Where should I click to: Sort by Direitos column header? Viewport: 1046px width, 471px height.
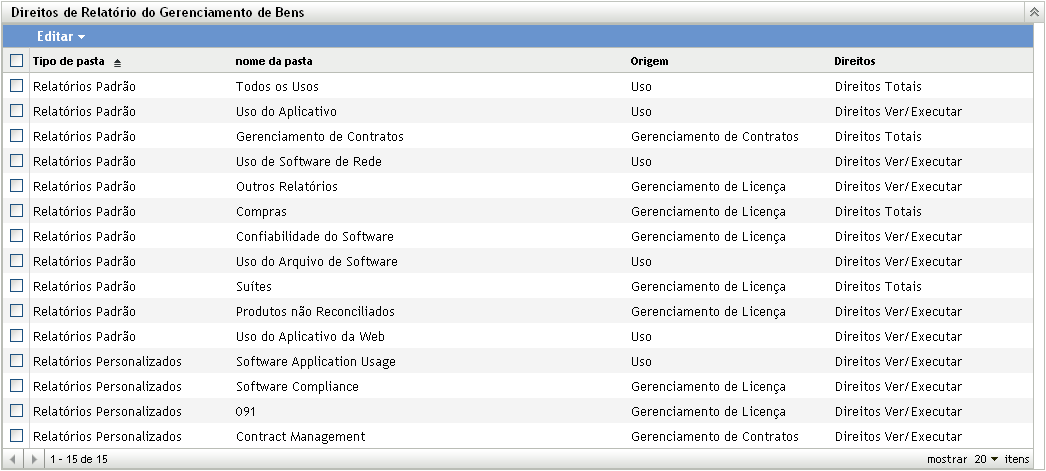[855, 61]
